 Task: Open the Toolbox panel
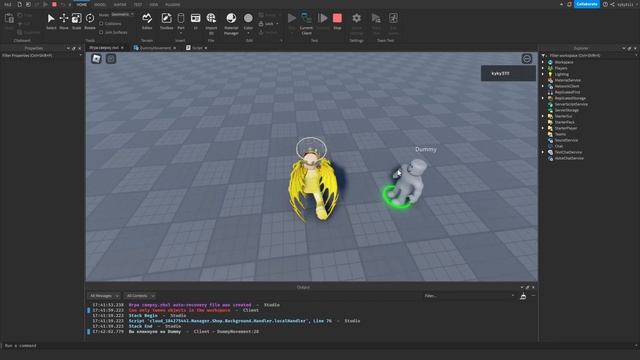[166, 21]
